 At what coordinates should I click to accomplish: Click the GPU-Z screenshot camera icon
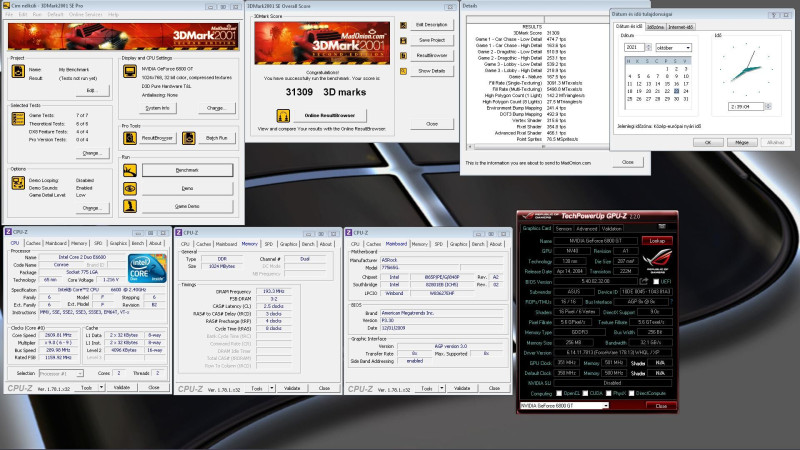pyautogui.click(x=662, y=226)
